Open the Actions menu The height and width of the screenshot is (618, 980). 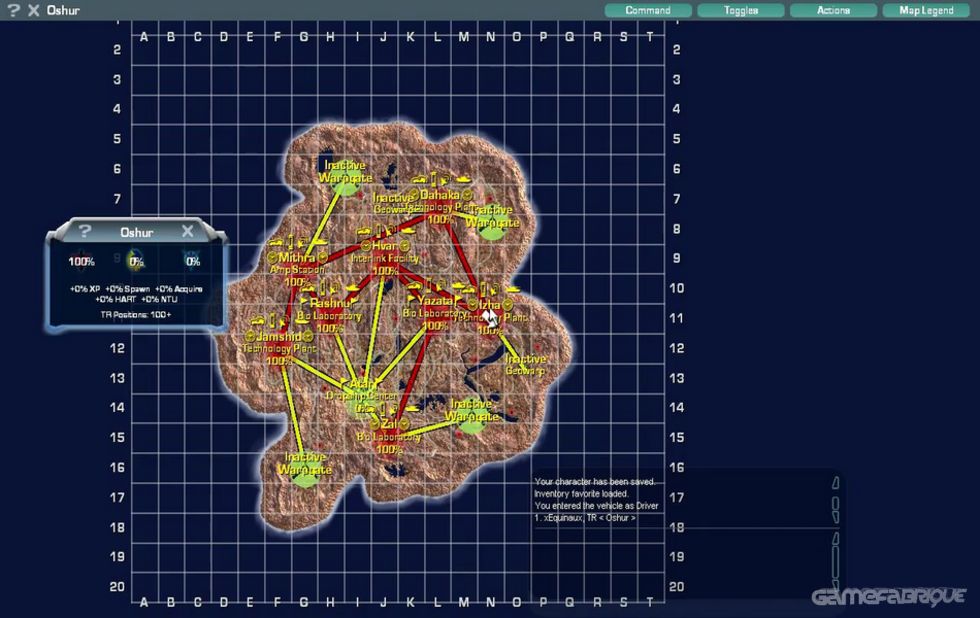click(833, 10)
